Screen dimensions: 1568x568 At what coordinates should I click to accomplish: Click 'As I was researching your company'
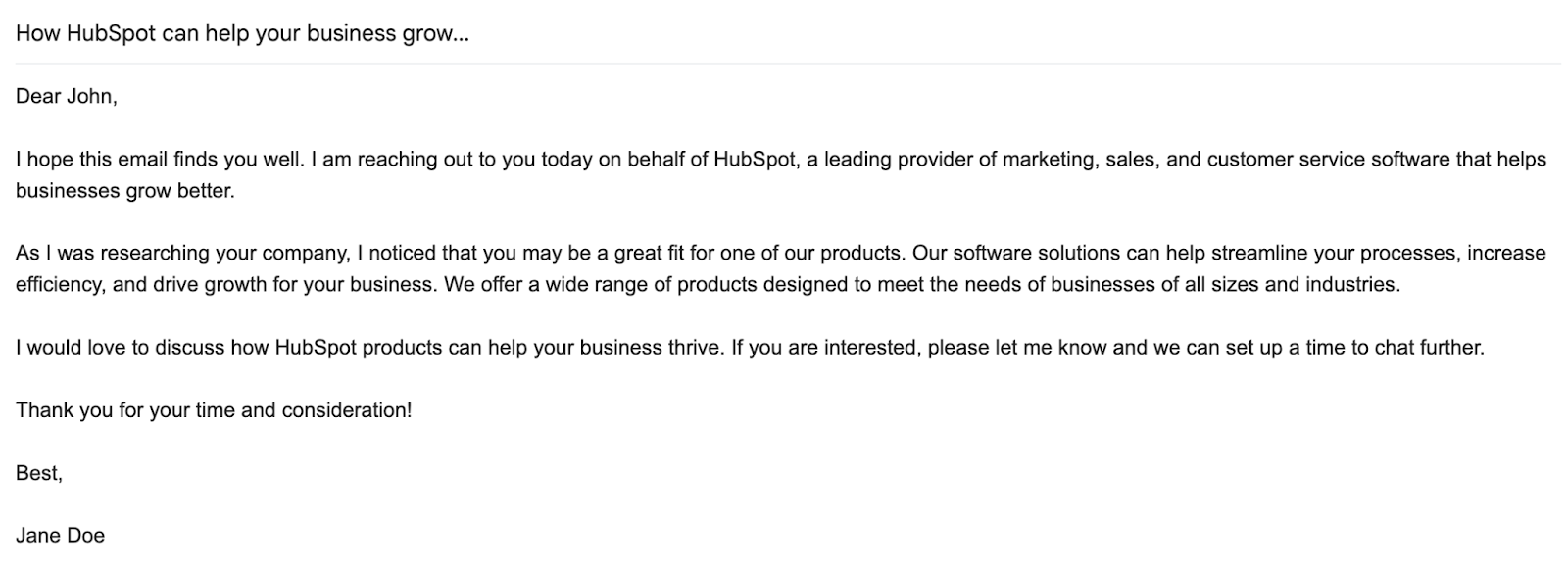tap(182, 253)
